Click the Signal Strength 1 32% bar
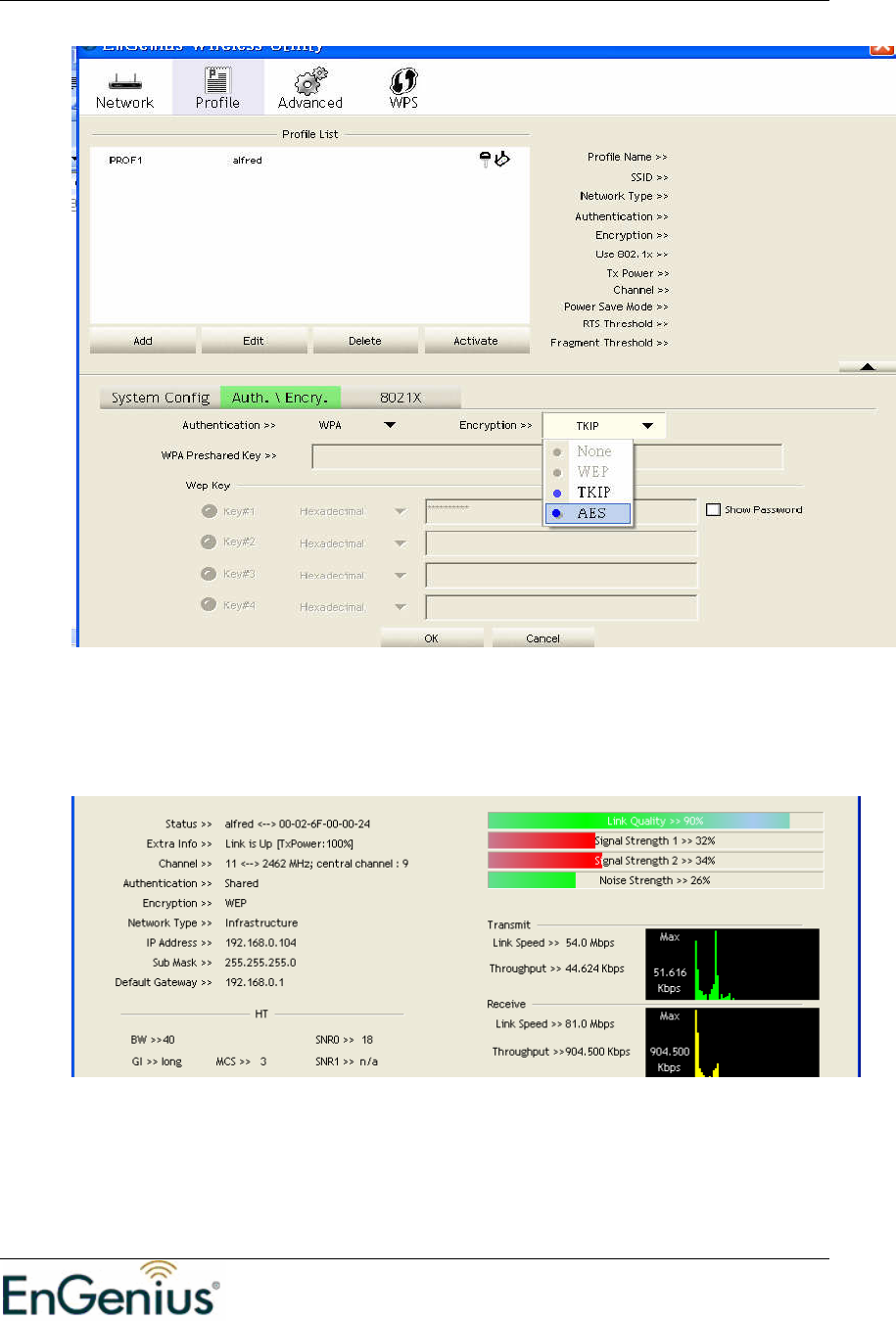 (655, 840)
